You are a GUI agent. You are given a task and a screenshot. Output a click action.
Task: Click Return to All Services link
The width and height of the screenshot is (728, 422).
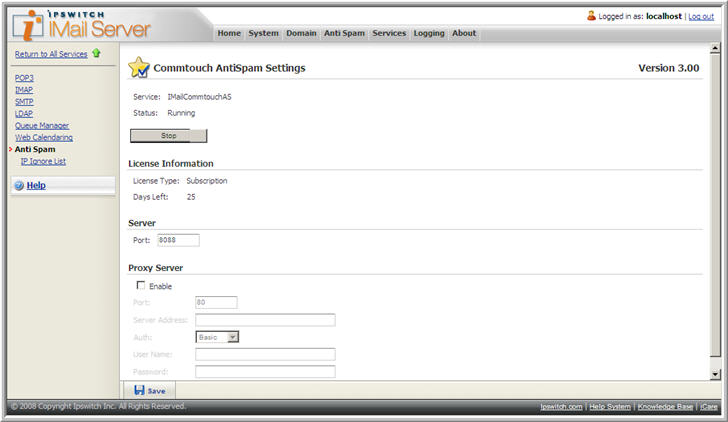[51, 54]
